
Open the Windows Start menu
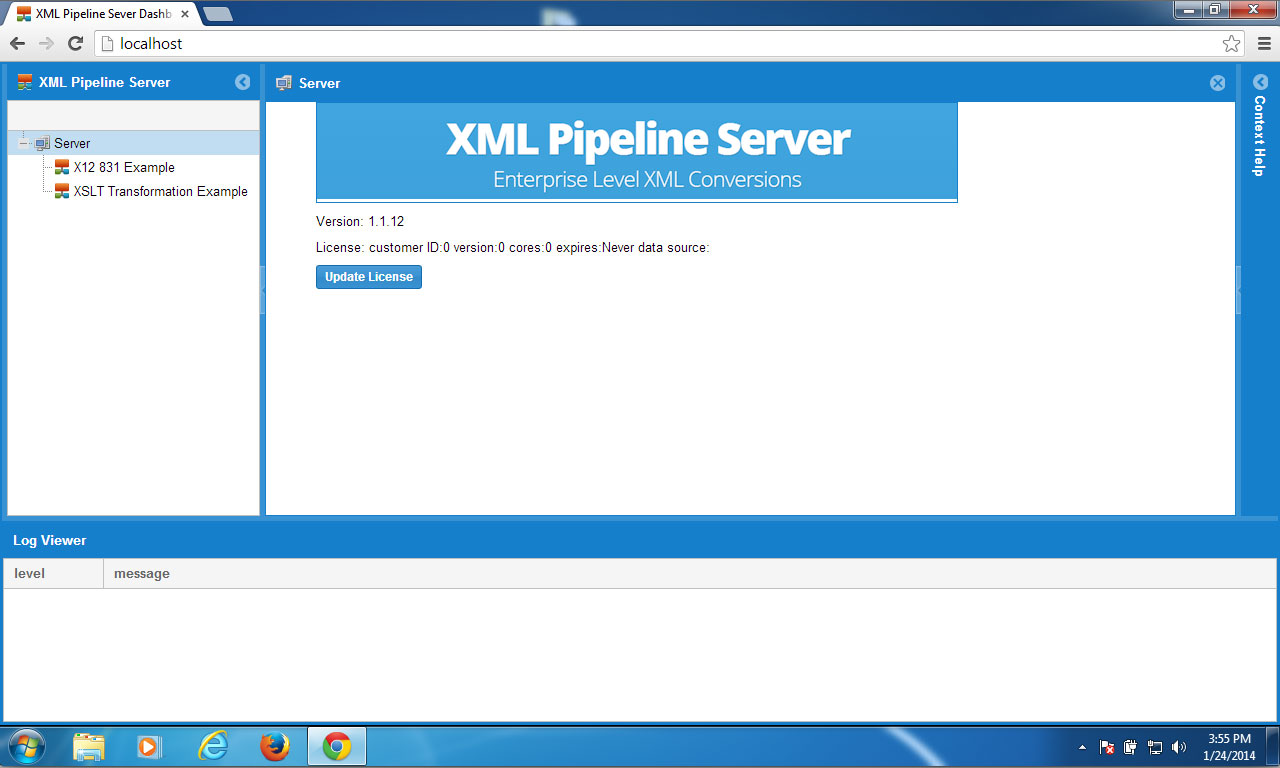pos(27,746)
